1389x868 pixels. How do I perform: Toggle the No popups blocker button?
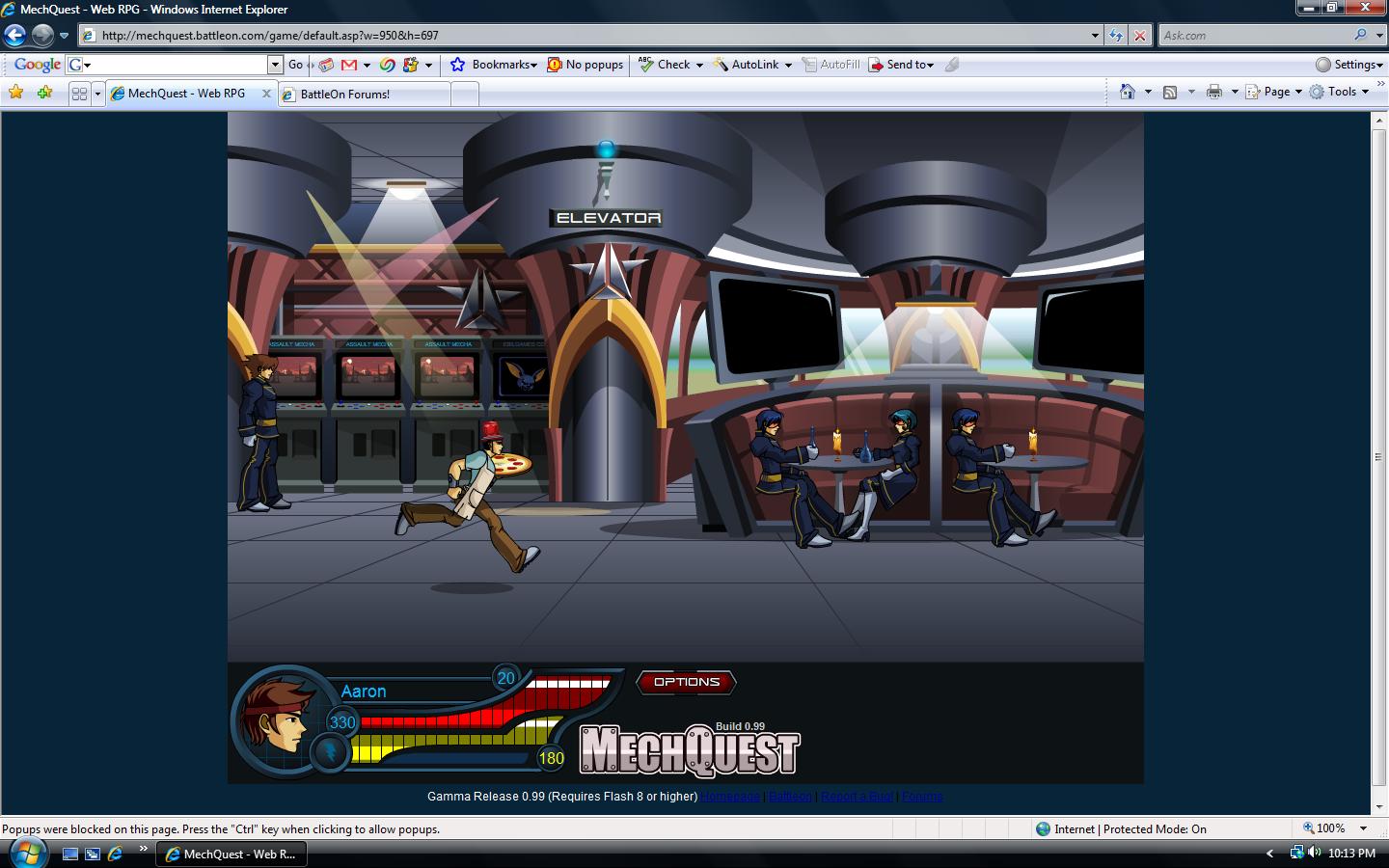click(586, 65)
